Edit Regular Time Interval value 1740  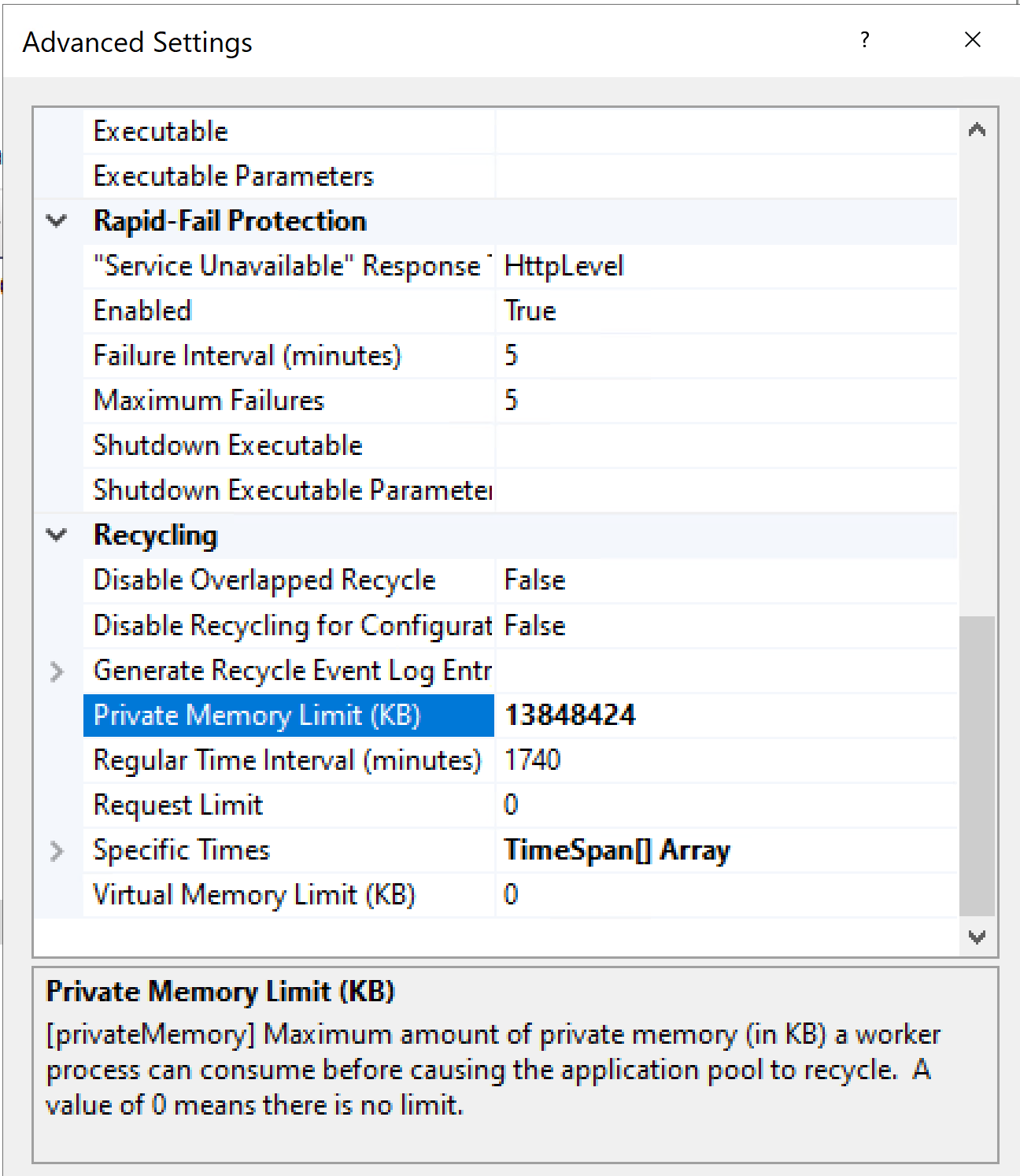coord(724,760)
